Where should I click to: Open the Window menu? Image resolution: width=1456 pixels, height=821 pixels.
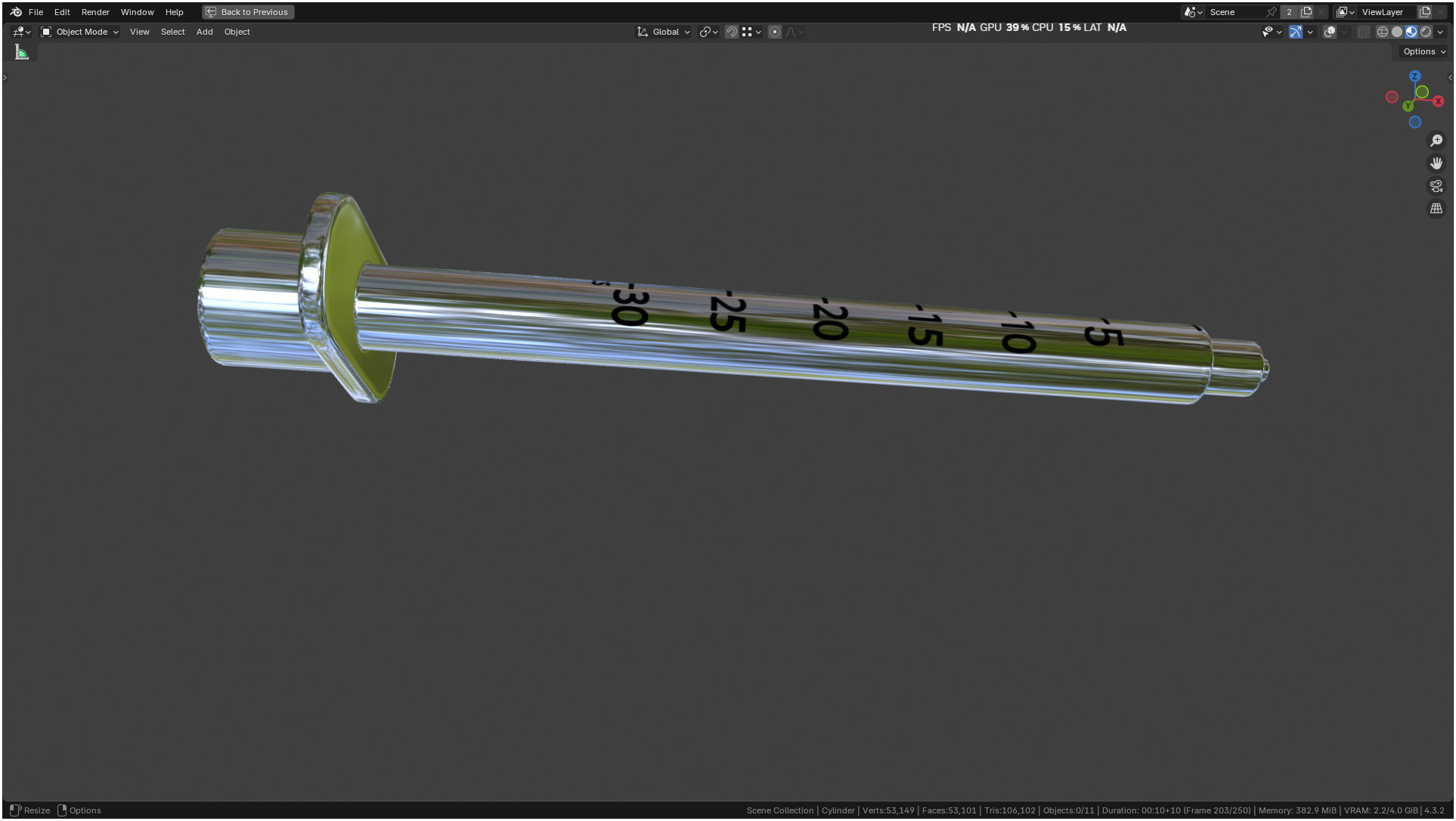(138, 12)
